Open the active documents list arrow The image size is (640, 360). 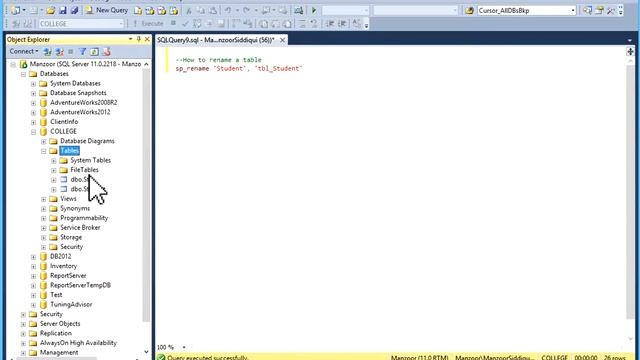pos(630,40)
